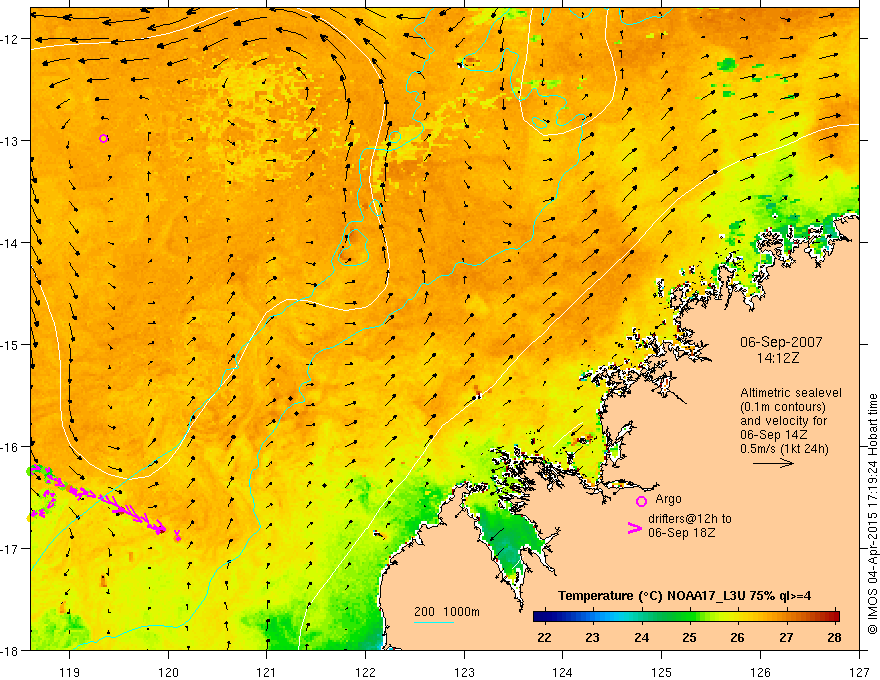Click the latitude axis label -13
Screen dimensions: 880x680
(11, 141)
